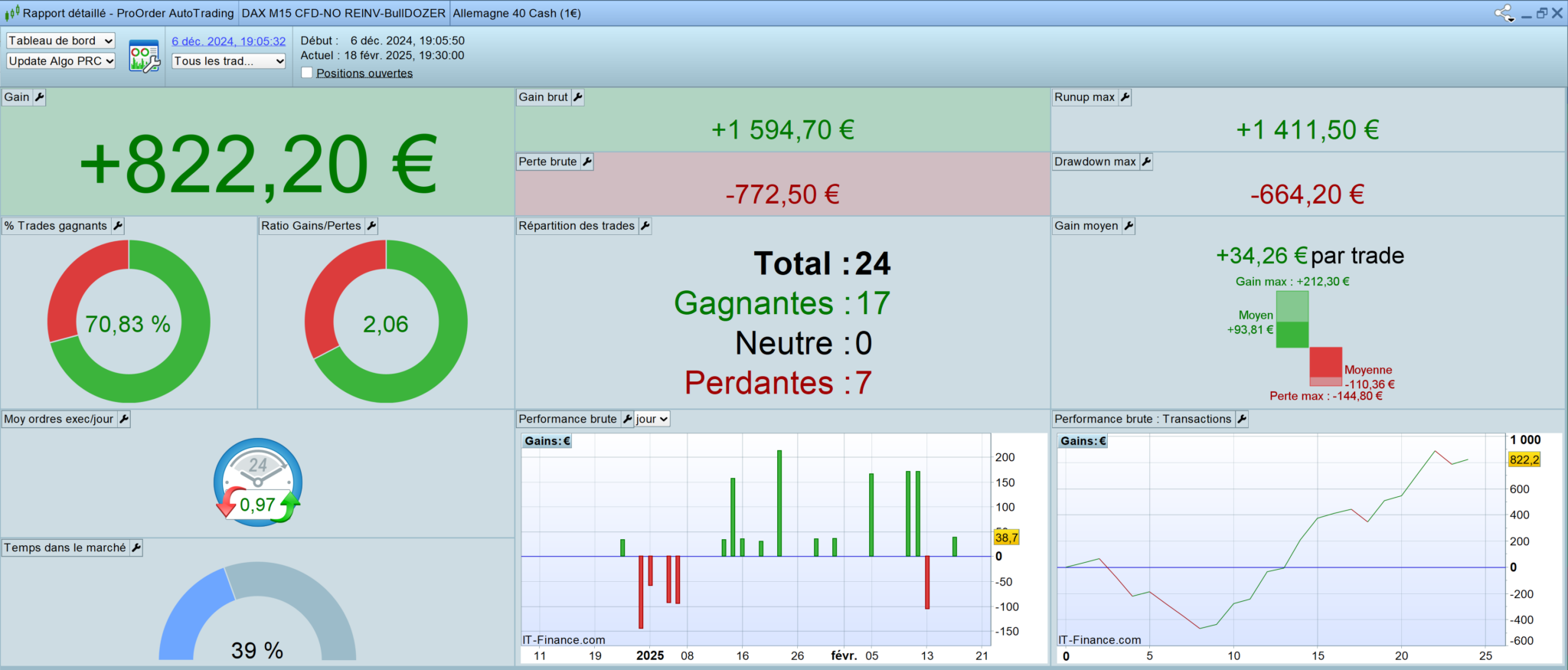1568x670 pixels.
Task: Click the wrench beside Perte brute
Action: click(587, 162)
